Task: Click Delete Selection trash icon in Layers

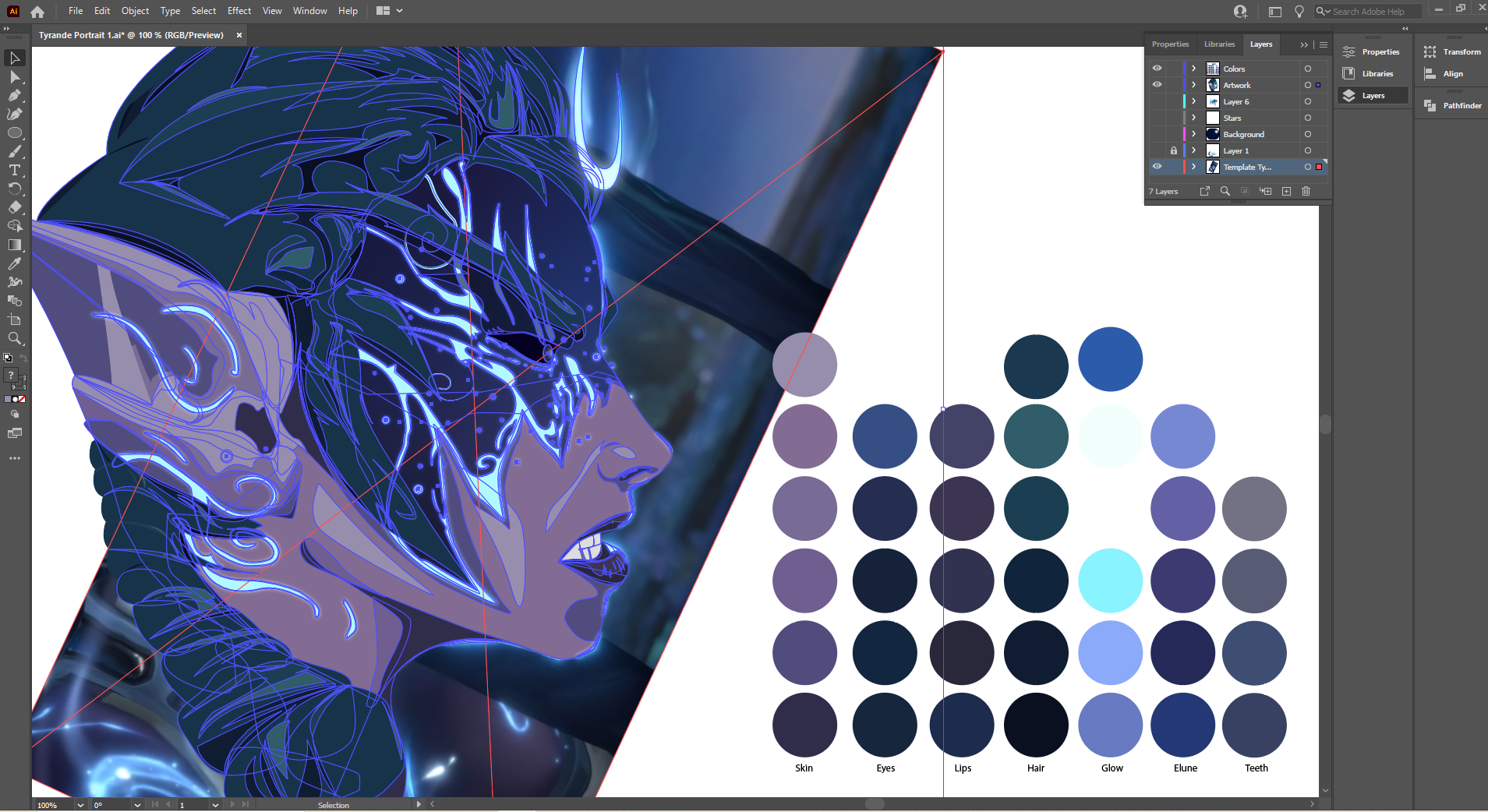Action: 1306,191
